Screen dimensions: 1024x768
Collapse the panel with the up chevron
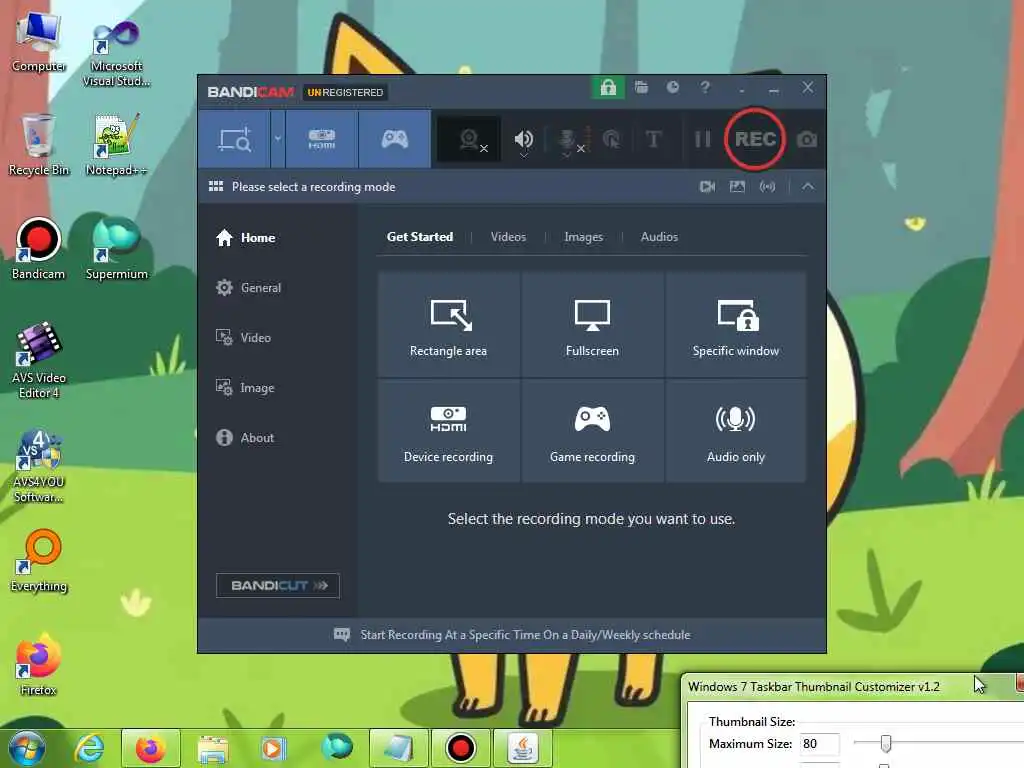(808, 187)
